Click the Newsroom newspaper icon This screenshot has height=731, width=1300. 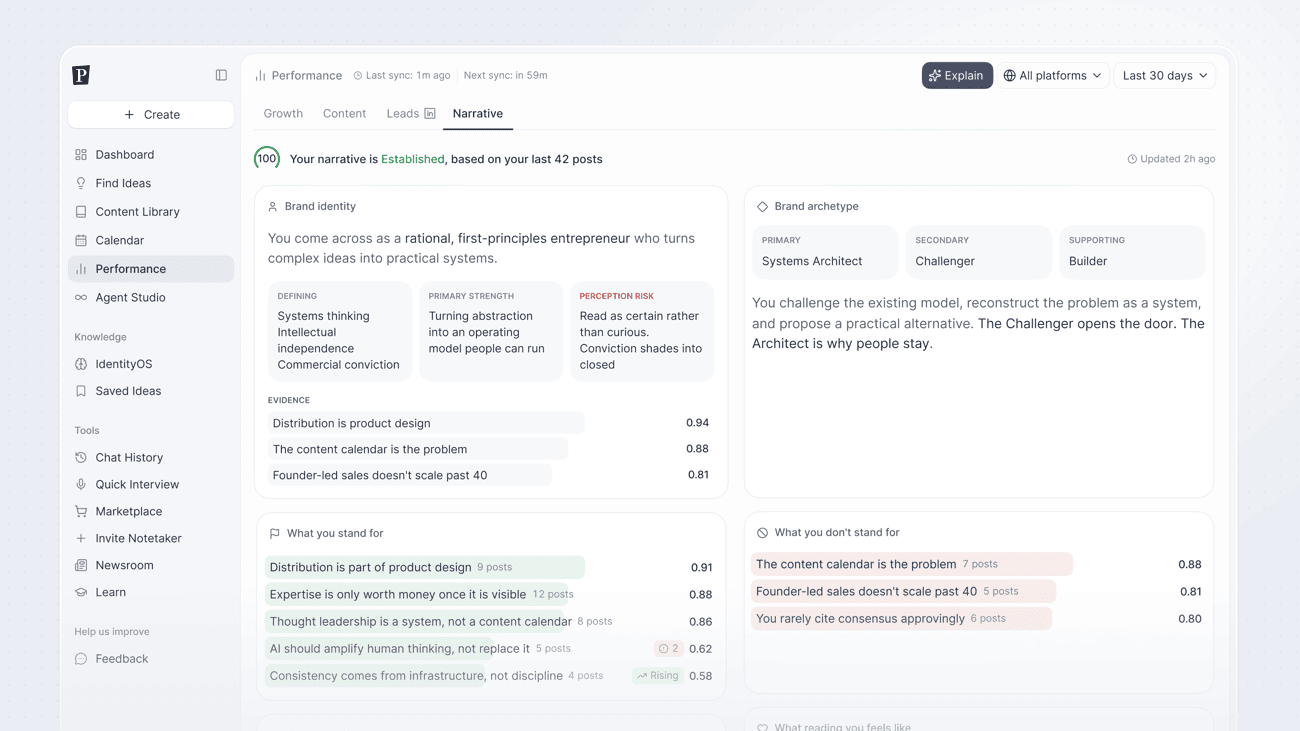click(x=81, y=565)
